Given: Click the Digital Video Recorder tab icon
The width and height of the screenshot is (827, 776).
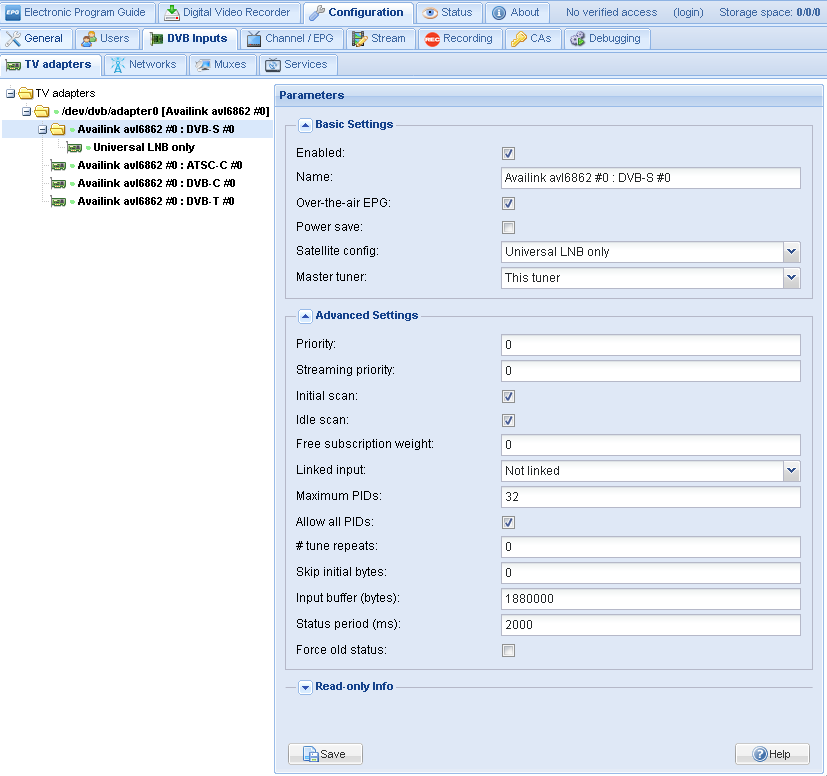Looking at the screenshot, I should pos(172,13).
